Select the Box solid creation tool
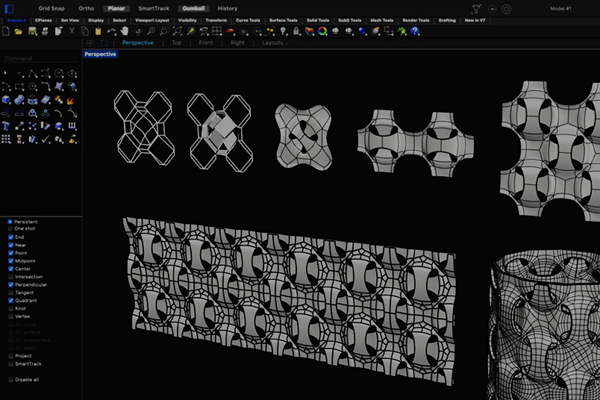This screenshot has height=400, width=600. coord(7,100)
